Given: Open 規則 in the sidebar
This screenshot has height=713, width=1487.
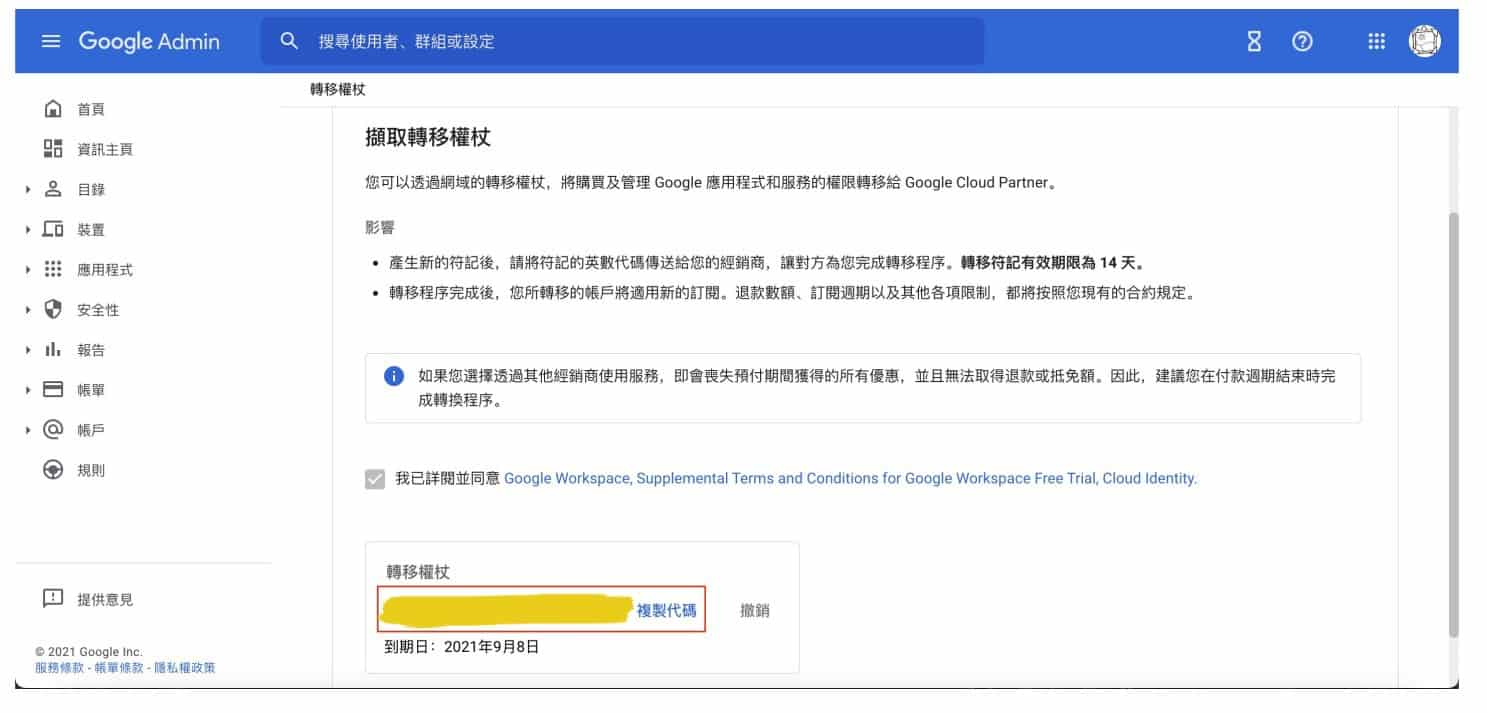Looking at the screenshot, I should click(91, 469).
